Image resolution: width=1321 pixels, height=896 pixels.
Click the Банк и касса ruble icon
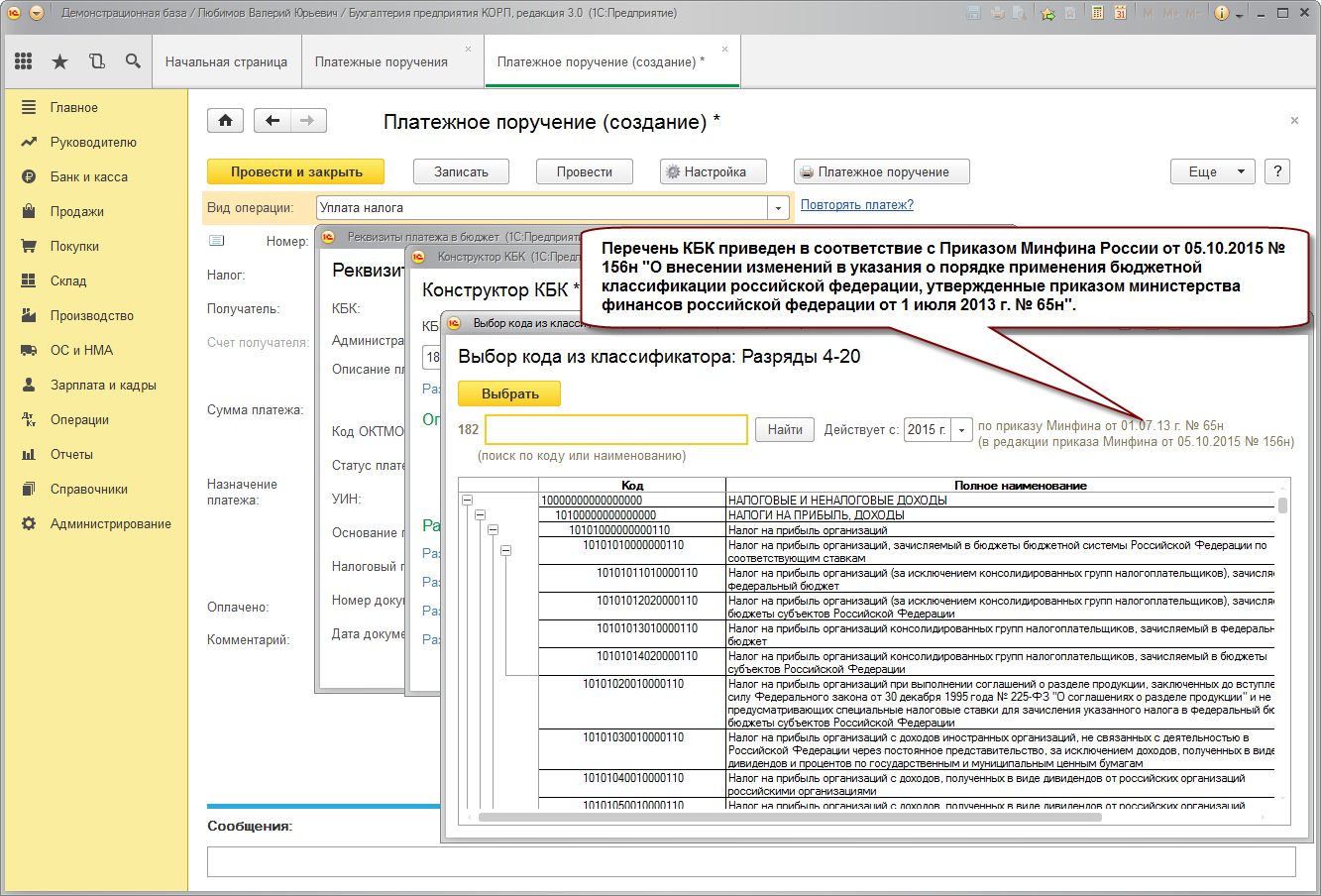[x=29, y=176]
